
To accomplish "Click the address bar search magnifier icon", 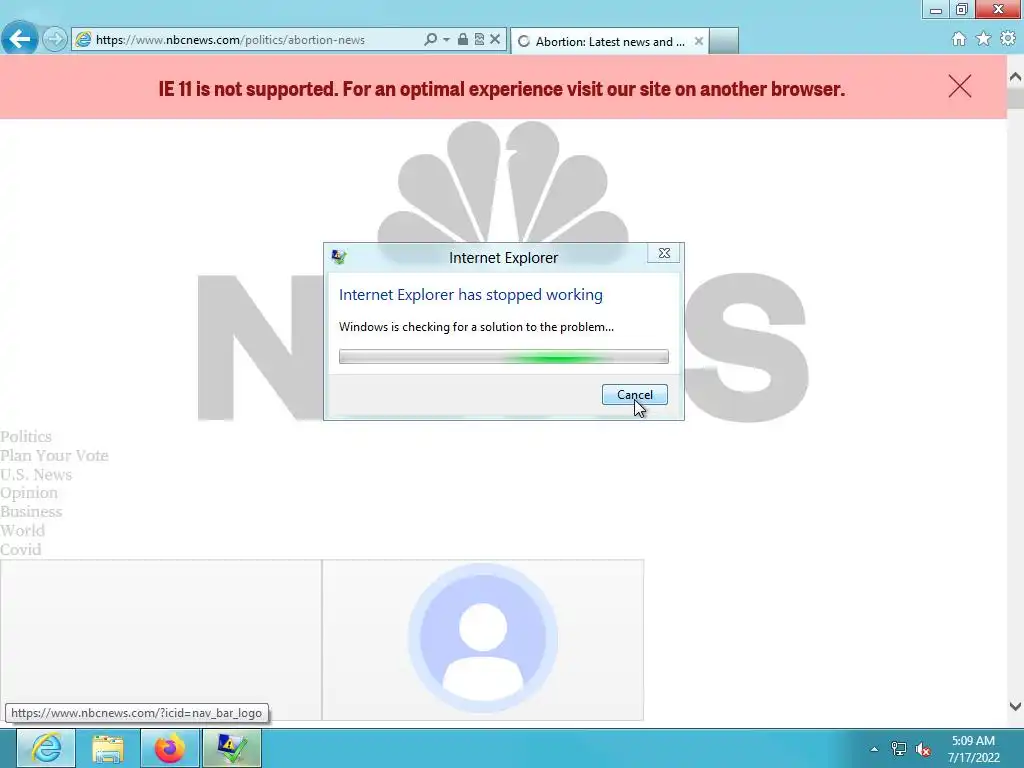I will pyautogui.click(x=430, y=40).
